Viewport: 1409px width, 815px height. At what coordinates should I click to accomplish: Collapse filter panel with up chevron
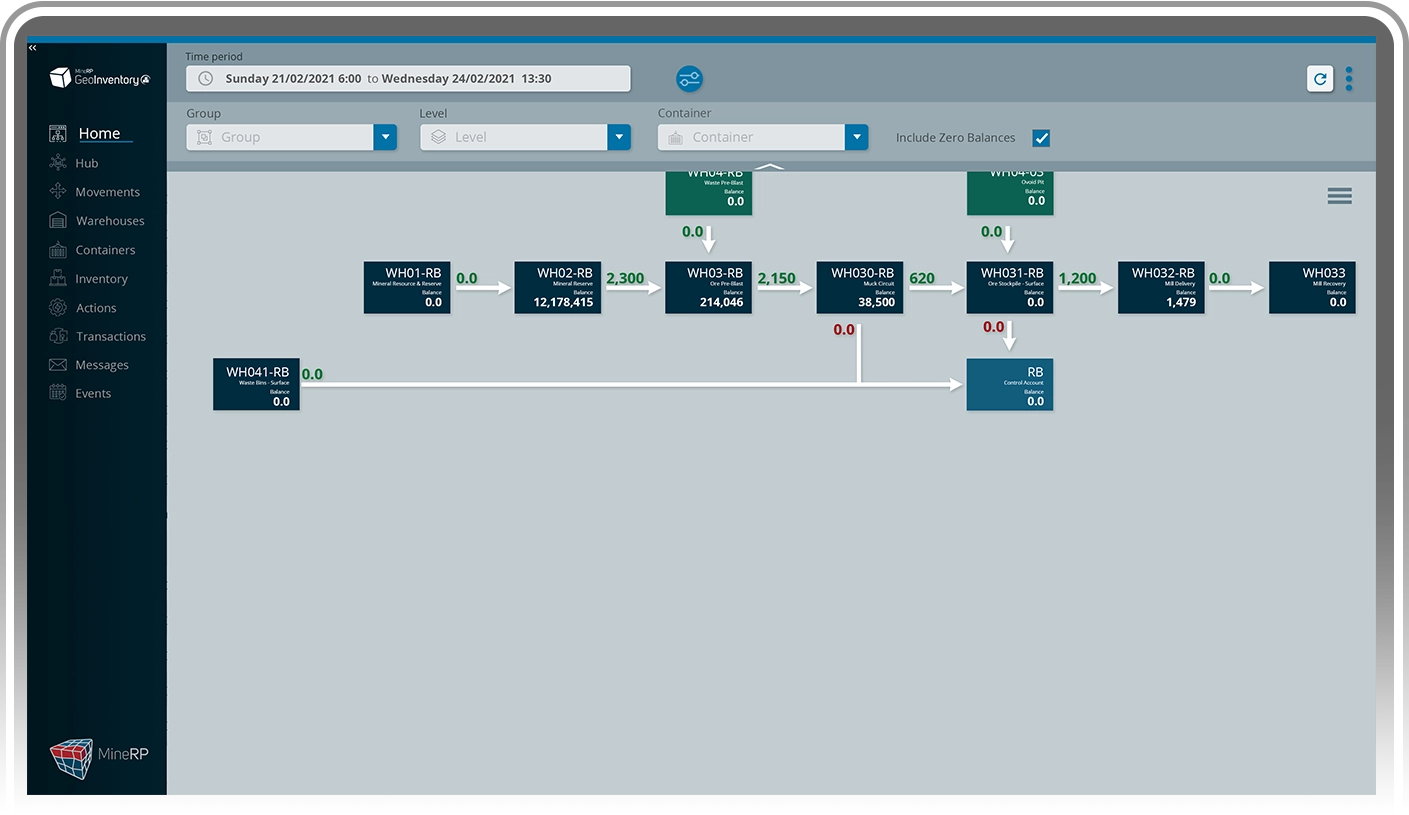tap(769, 167)
